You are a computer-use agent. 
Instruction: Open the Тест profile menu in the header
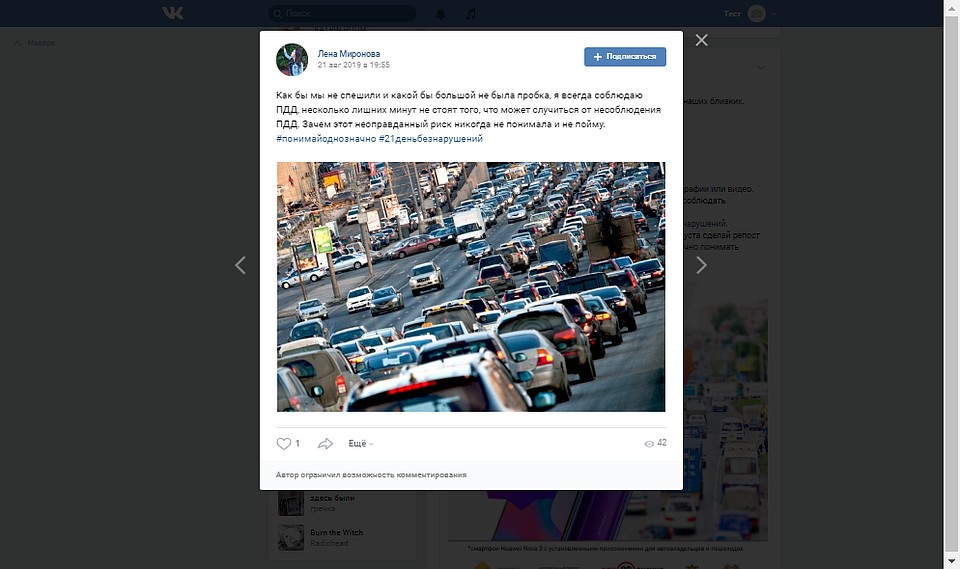coord(749,13)
